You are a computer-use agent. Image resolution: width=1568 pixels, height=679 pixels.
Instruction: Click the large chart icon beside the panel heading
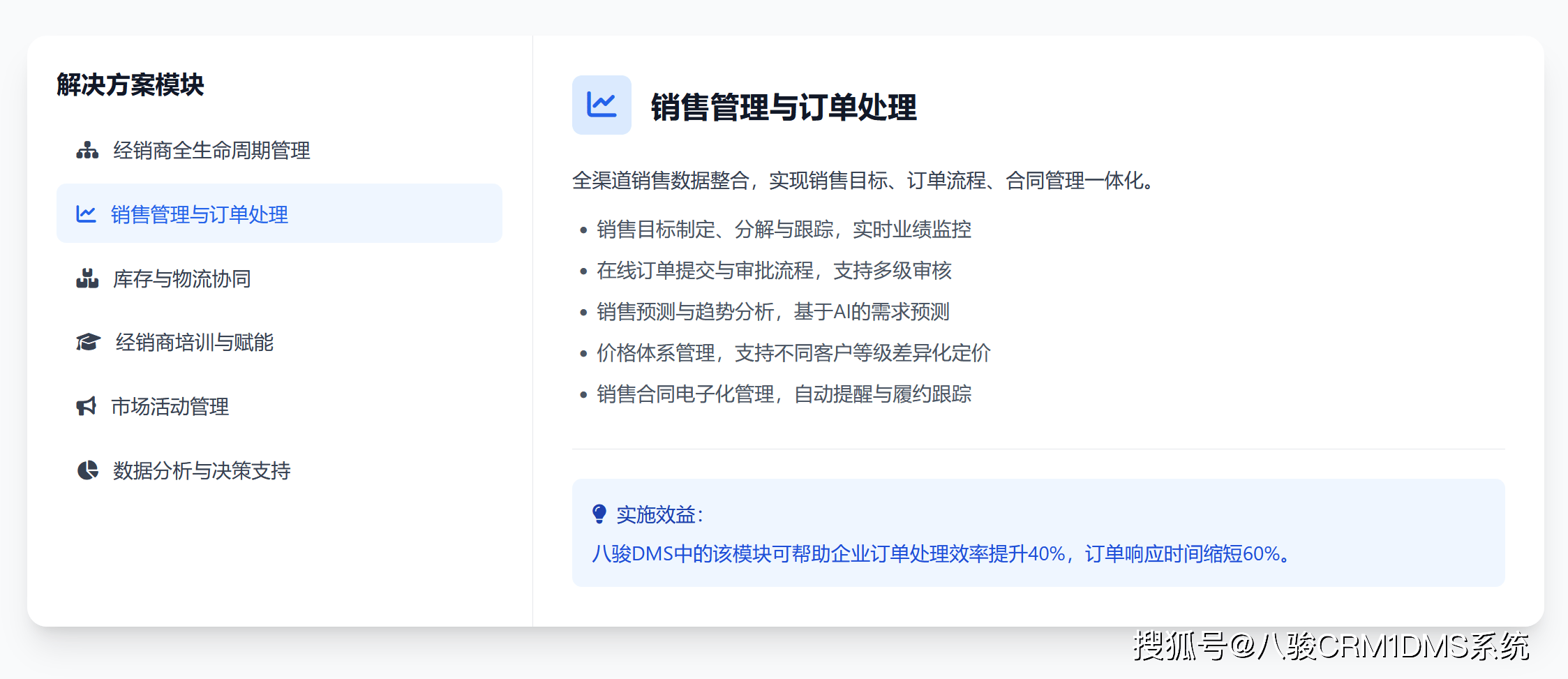click(602, 105)
